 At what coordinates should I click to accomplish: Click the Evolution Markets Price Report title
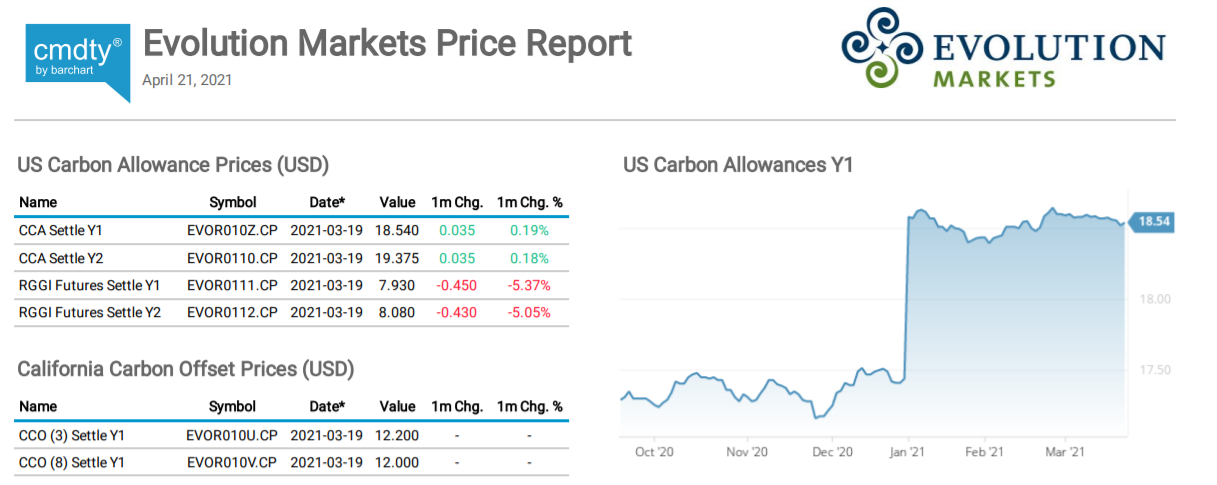[387, 43]
